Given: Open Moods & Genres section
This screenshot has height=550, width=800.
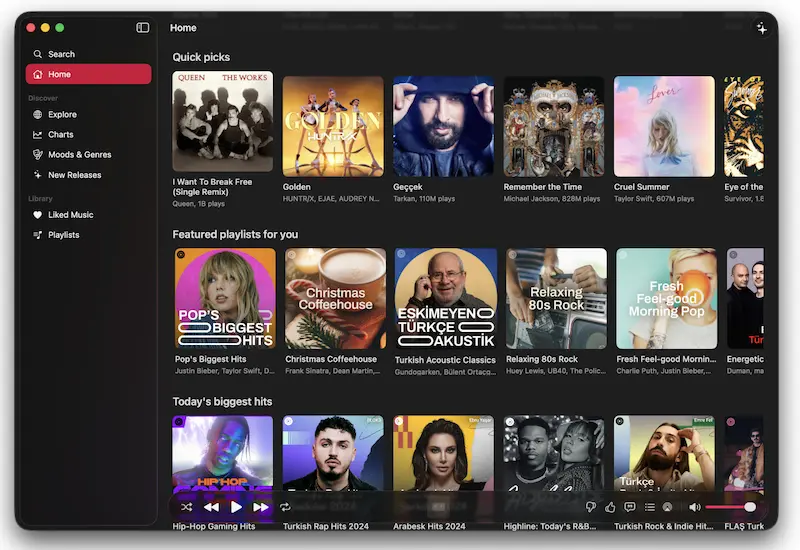Looking at the screenshot, I should pyautogui.click(x=79, y=154).
